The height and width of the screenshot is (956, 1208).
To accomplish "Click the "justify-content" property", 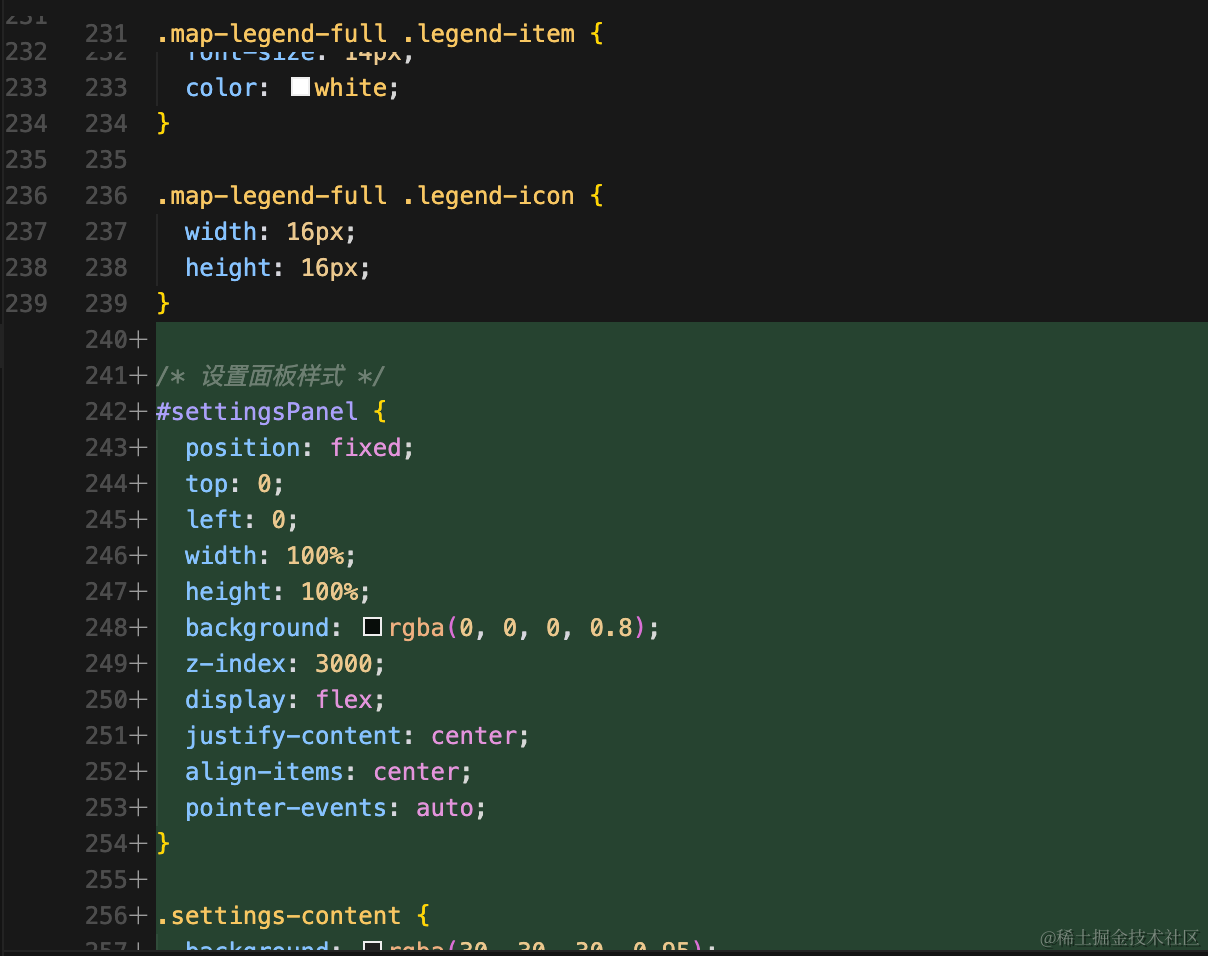I will pyautogui.click(x=293, y=735).
